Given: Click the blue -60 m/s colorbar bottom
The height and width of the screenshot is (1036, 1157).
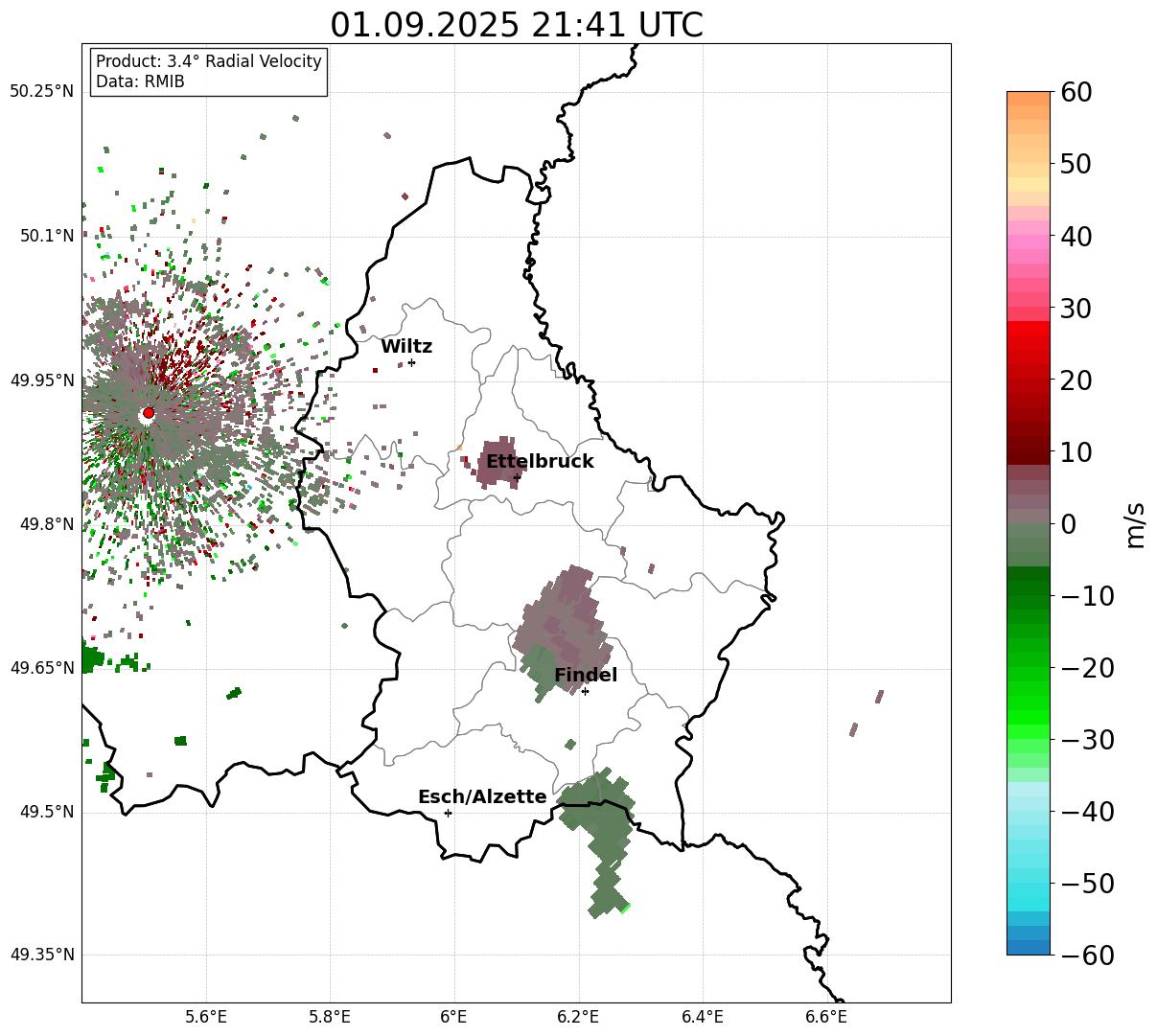Looking at the screenshot, I should [1029, 947].
